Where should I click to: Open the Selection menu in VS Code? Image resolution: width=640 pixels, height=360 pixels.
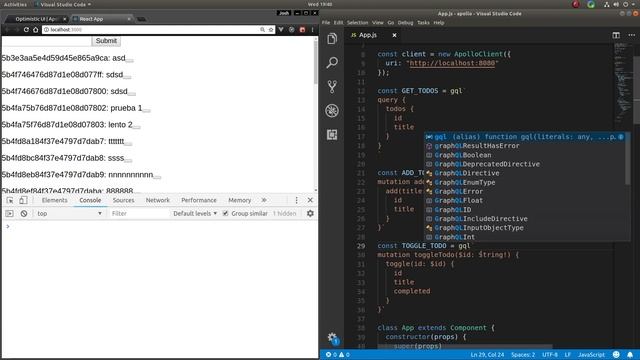click(358, 23)
